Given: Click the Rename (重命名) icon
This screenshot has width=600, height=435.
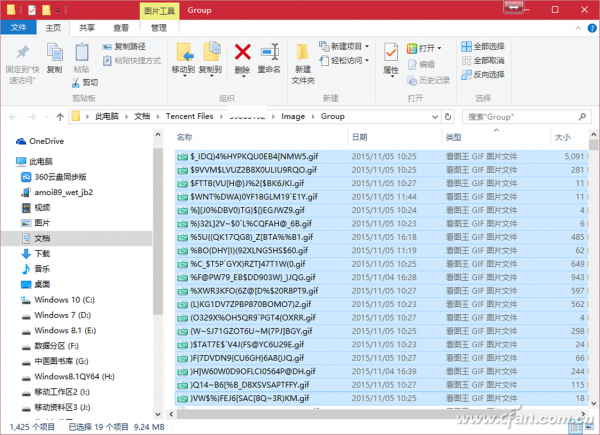Looking at the screenshot, I should (269, 52).
